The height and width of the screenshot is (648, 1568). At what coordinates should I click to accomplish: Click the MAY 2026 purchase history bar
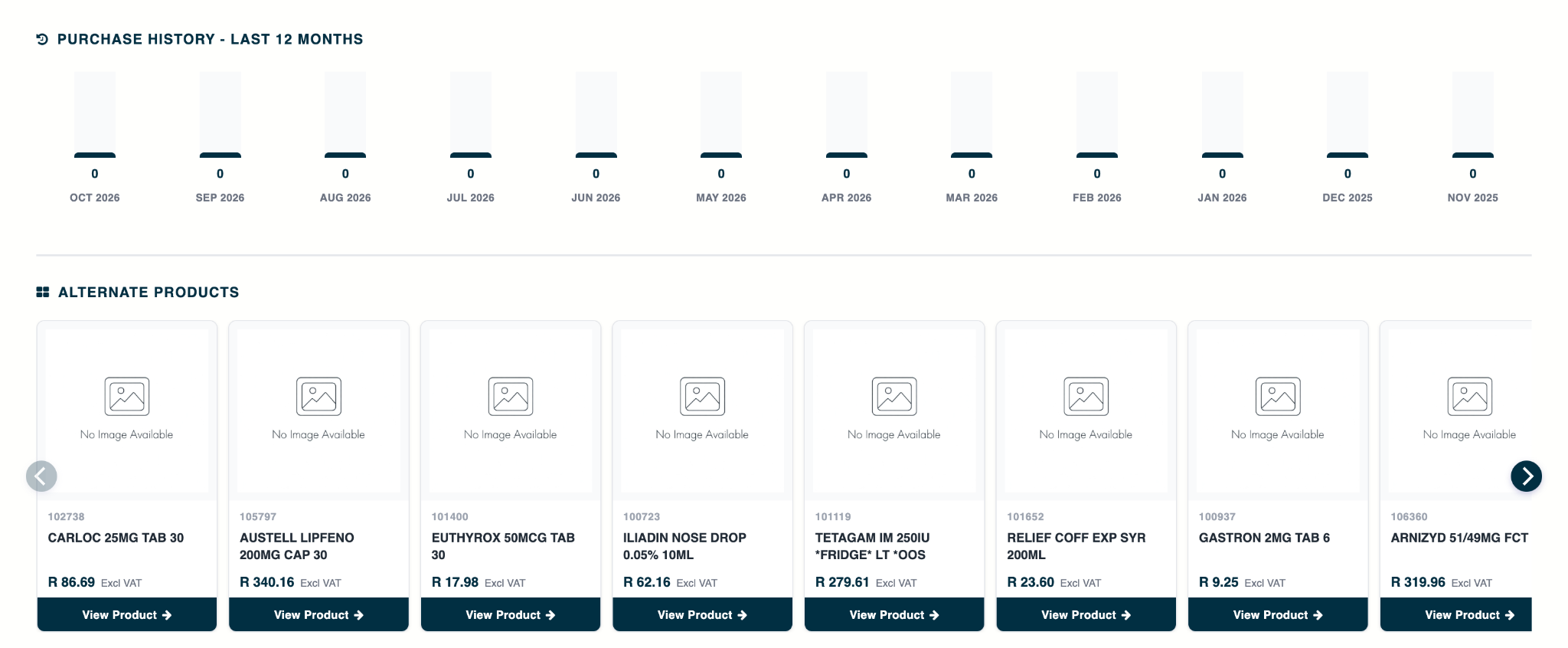point(721,115)
